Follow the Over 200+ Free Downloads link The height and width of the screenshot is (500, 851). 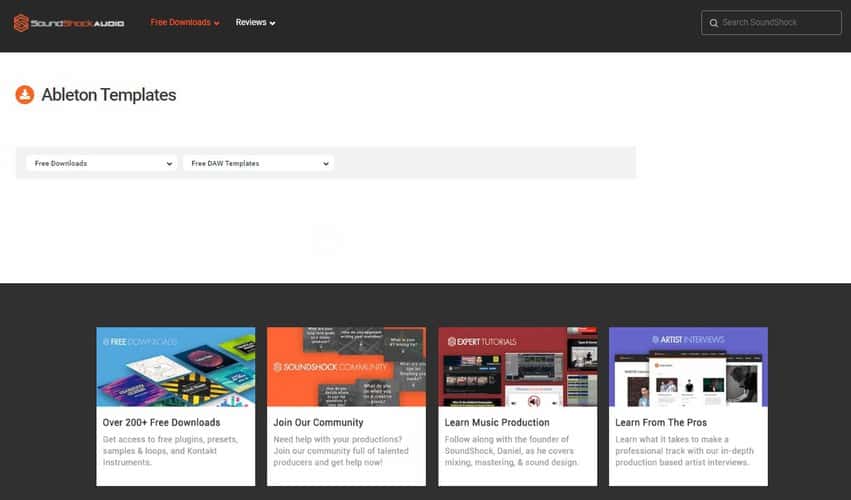161,422
